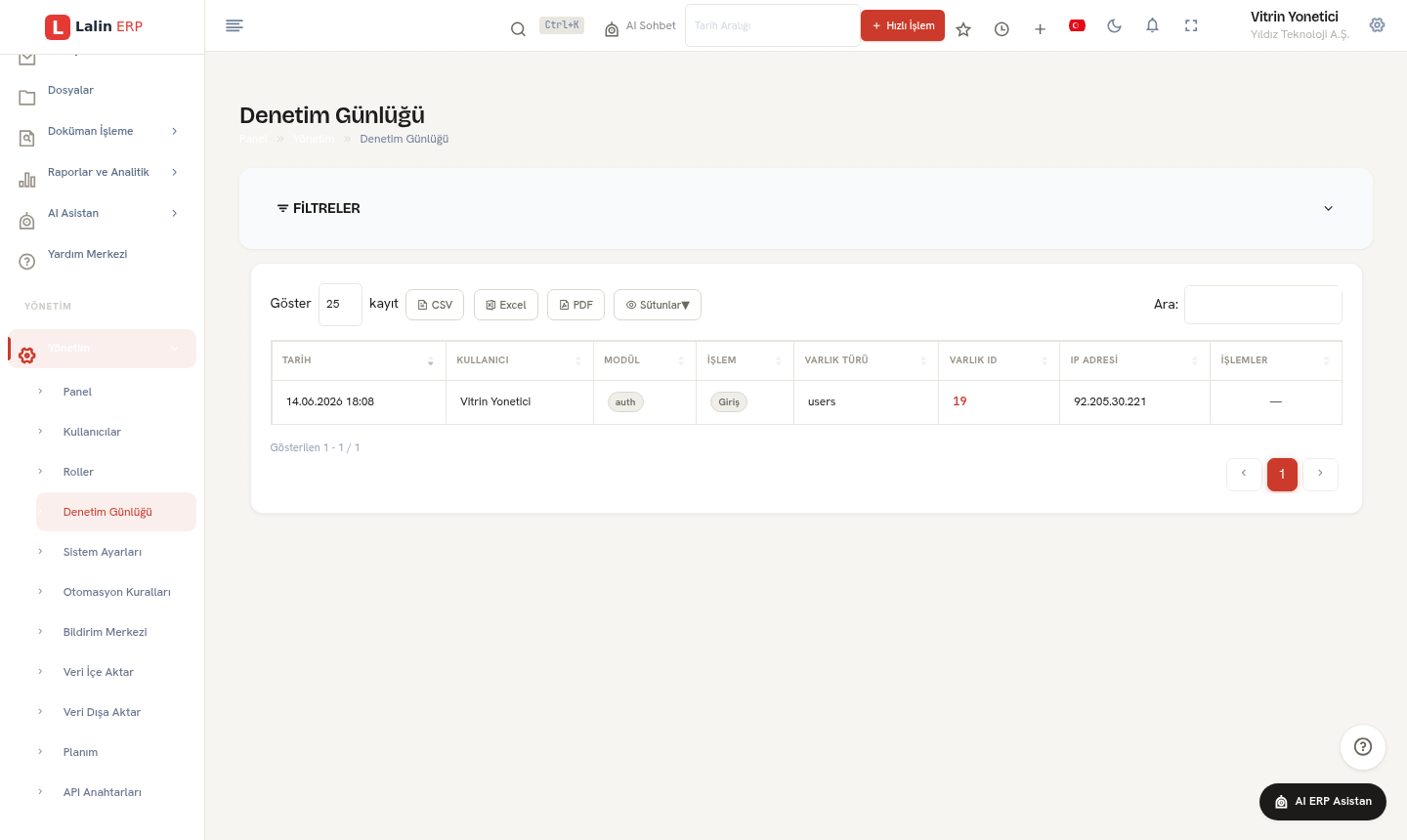Image resolution: width=1407 pixels, height=840 pixels.
Task: Click the IP address 92.205.30.221
Action: pyautogui.click(x=1110, y=401)
